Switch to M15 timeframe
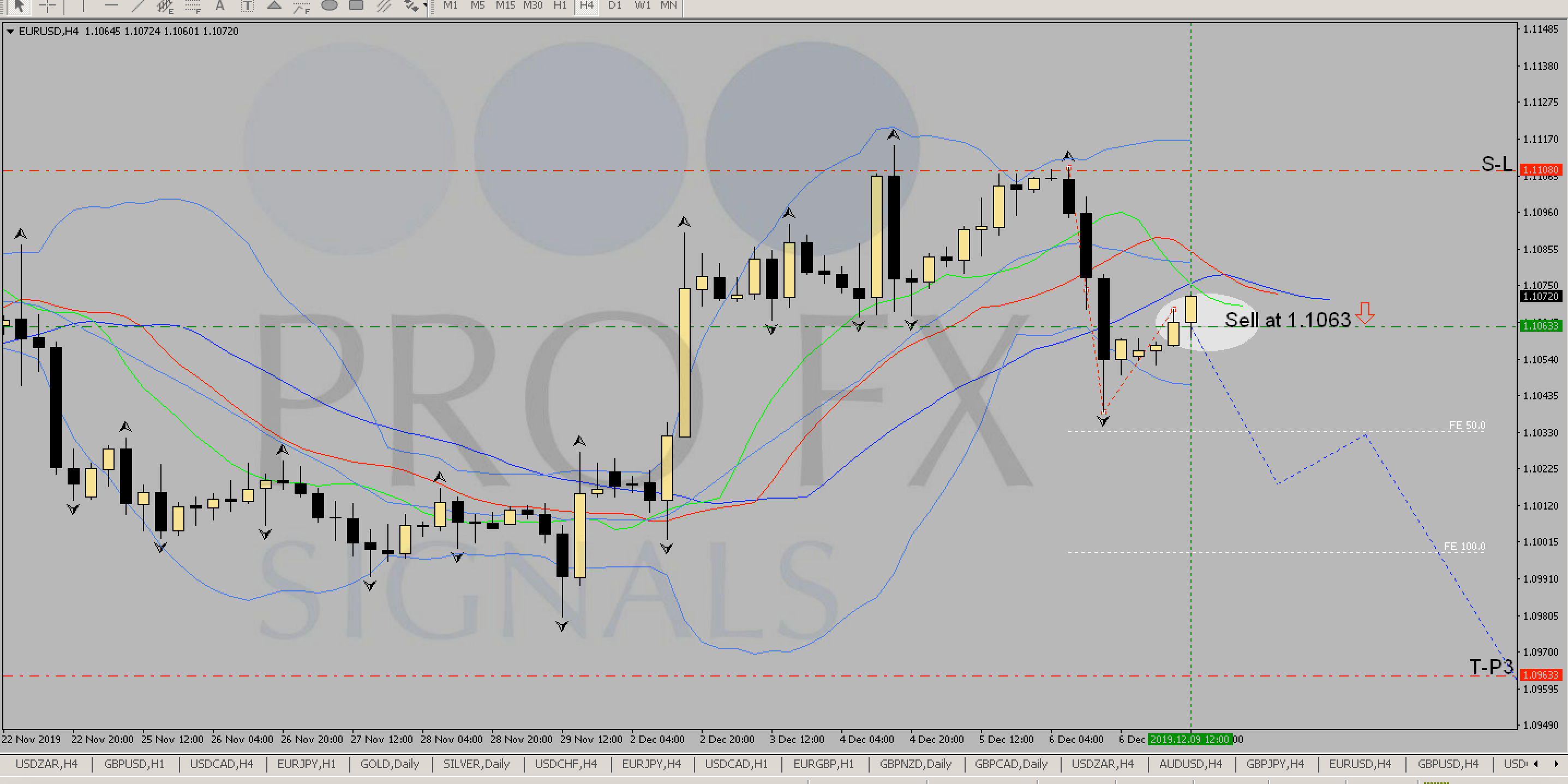 point(505,5)
